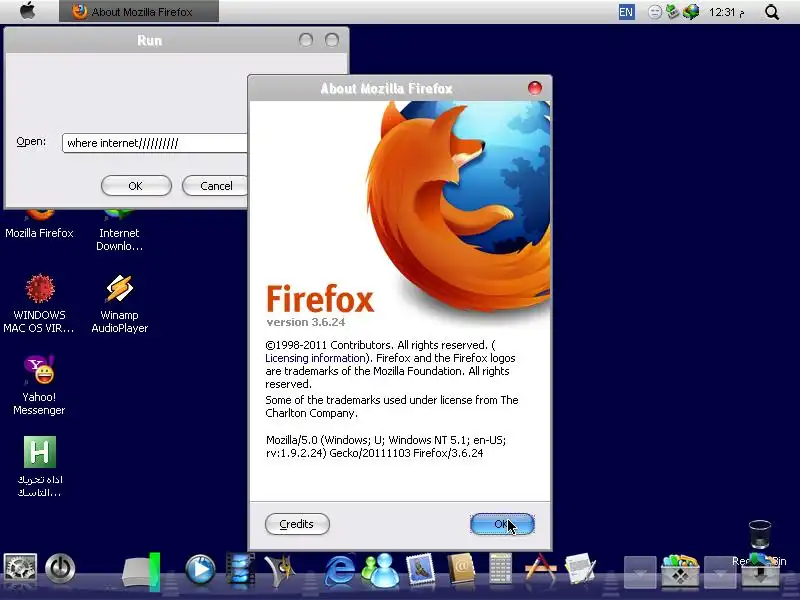Viewport: 800px width, 600px height.
Task: Select the Mozilla Firefox desktop shortcut
Action: (x=39, y=226)
